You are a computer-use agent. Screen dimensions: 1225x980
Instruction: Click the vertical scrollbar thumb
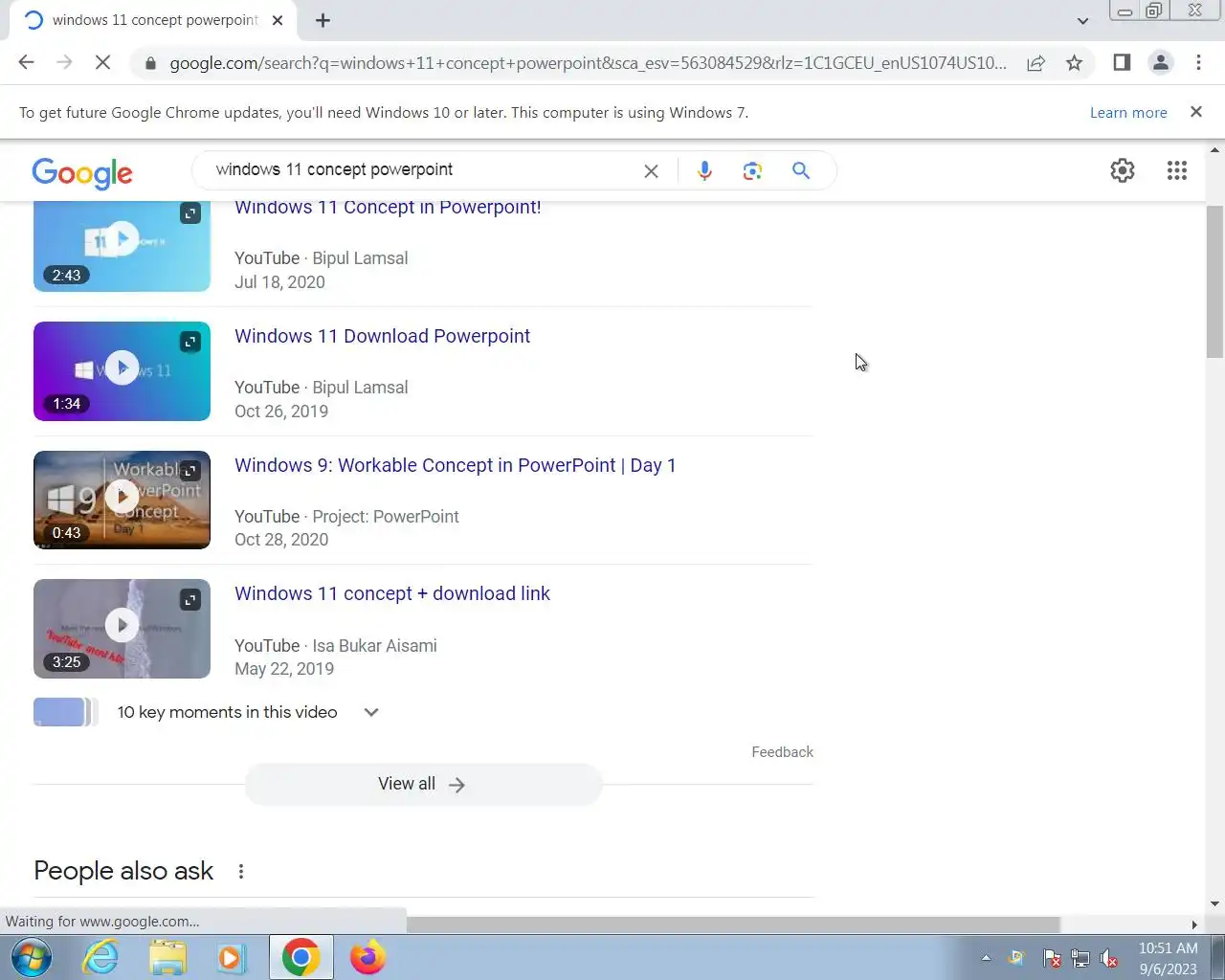tap(1214, 279)
